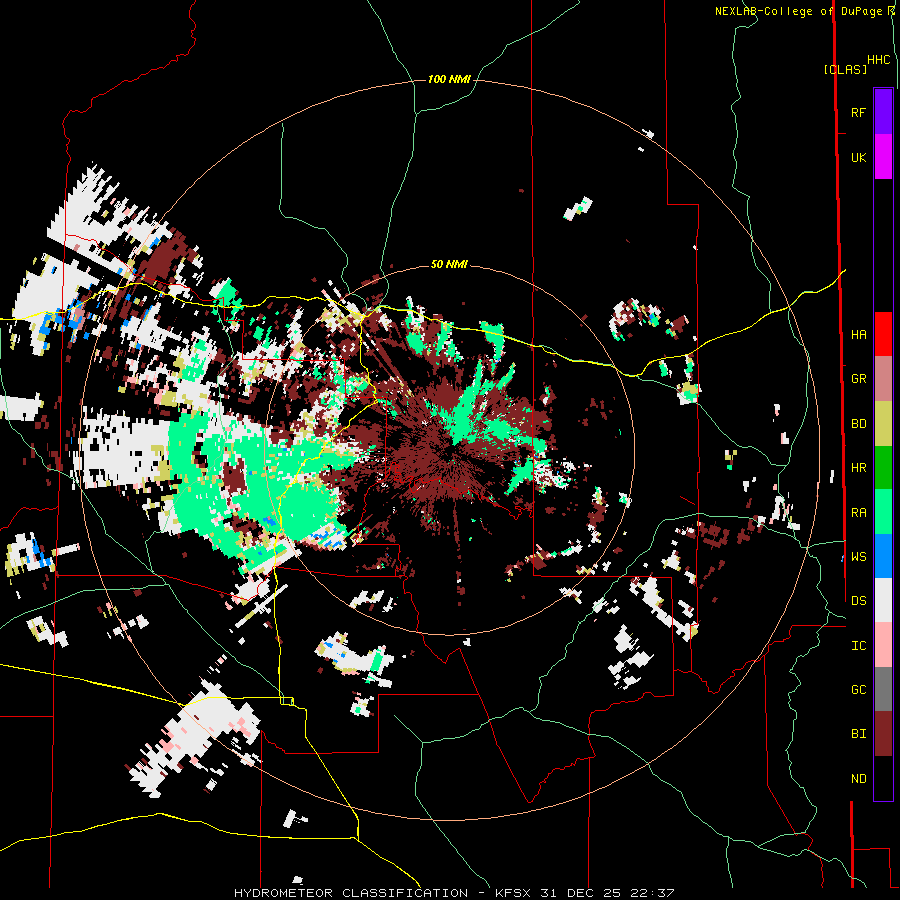The height and width of the screenshot is (900, 900).
Task: Select the BI brown legend swatch
Action: pos(883,734)
